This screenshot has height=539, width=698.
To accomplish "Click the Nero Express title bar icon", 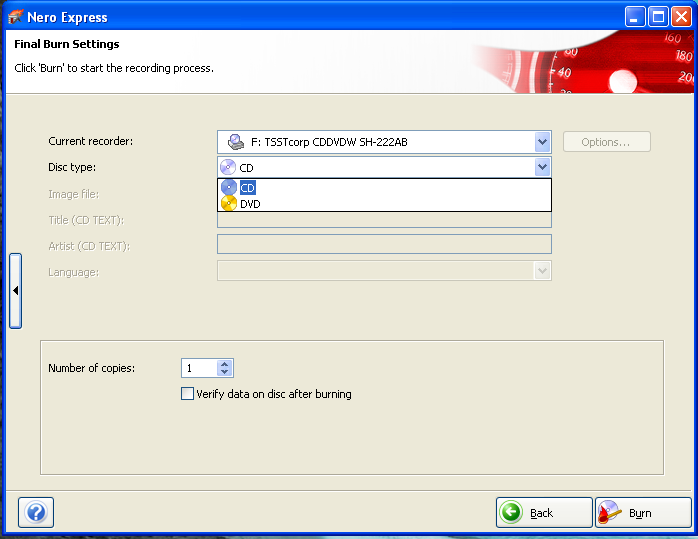I will 15,17.
